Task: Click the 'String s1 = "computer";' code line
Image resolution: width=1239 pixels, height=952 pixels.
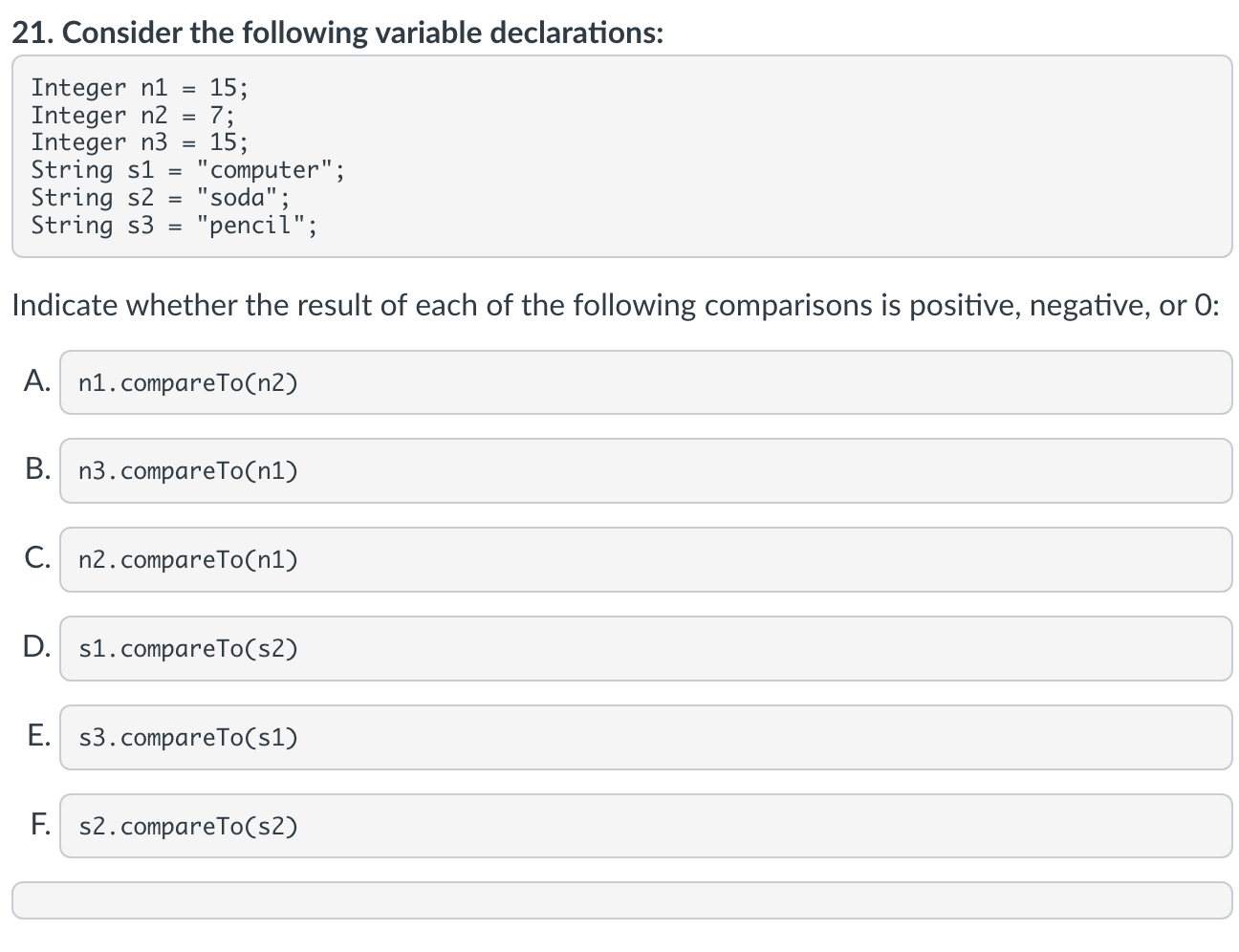Action: pyautogui.click(x=187, y=170)
